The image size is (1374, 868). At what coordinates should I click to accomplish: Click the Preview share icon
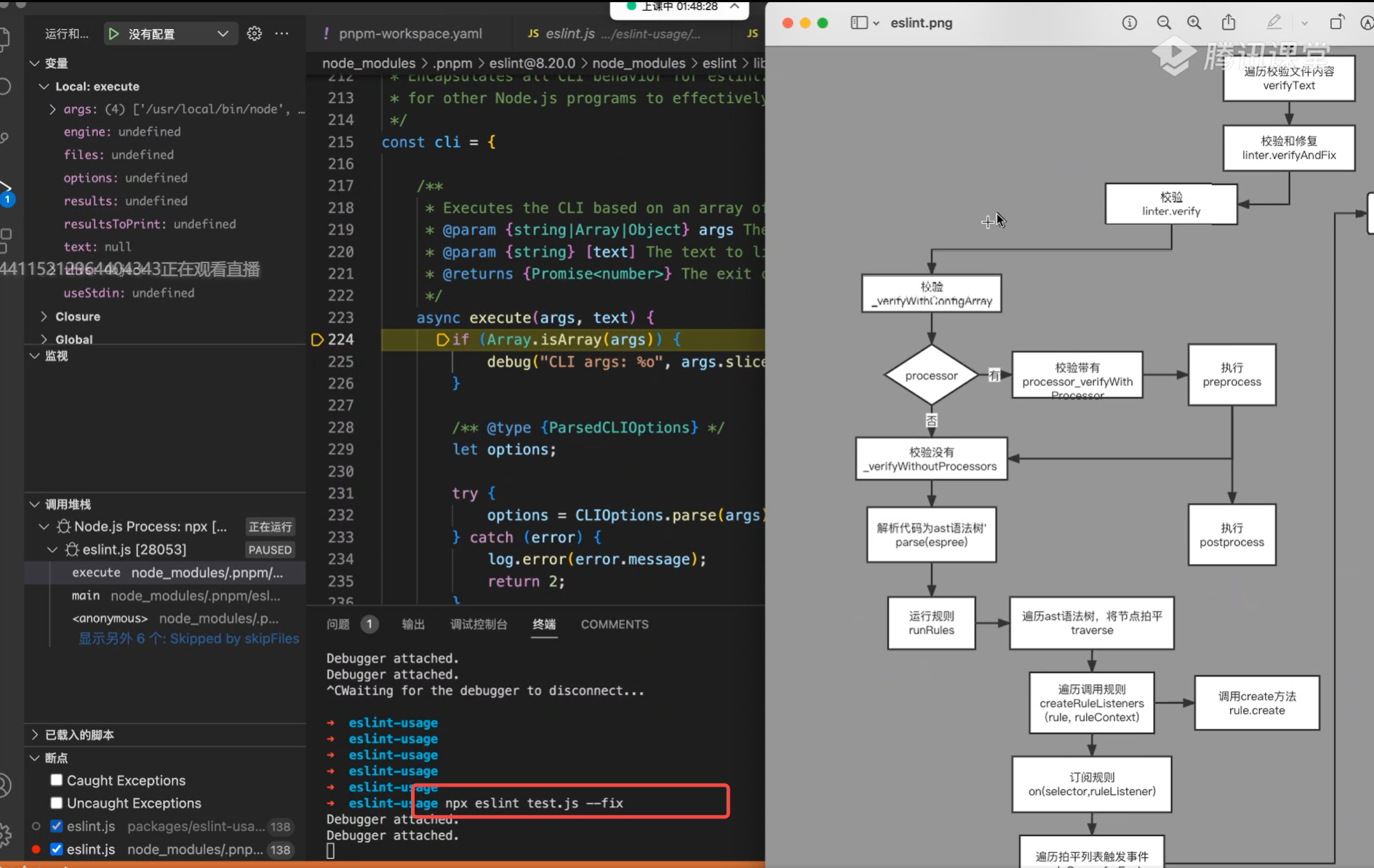click(x=1228, y=23)
